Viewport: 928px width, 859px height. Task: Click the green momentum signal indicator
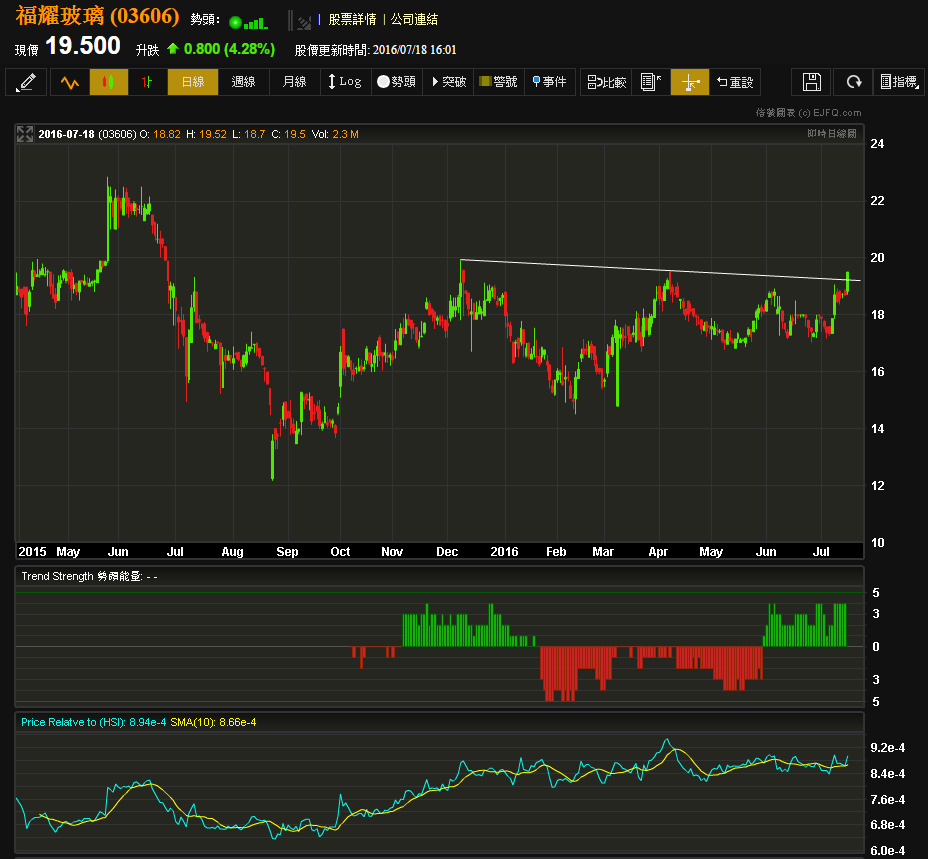click(248, 22)
